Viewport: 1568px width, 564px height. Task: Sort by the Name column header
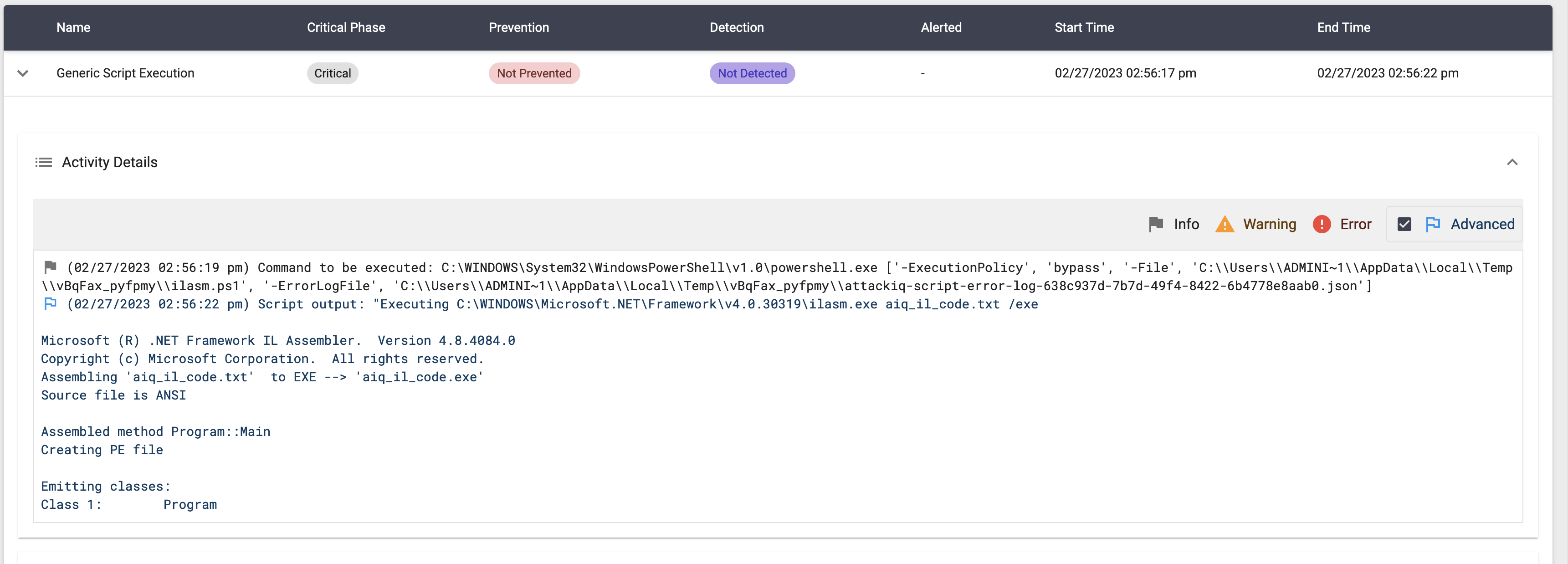[x=73, y=27]
